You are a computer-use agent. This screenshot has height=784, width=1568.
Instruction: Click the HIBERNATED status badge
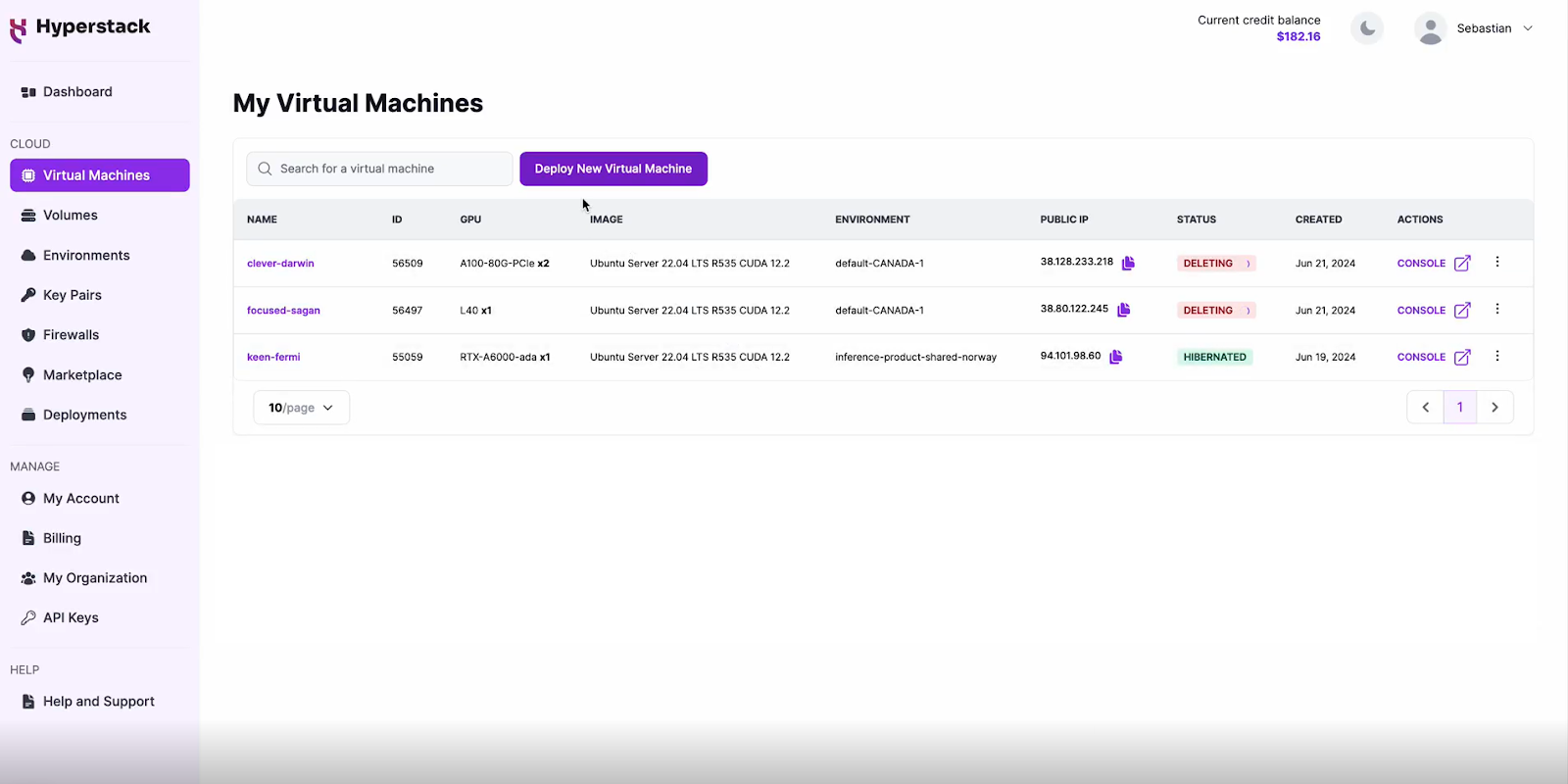click(1214, 358)
